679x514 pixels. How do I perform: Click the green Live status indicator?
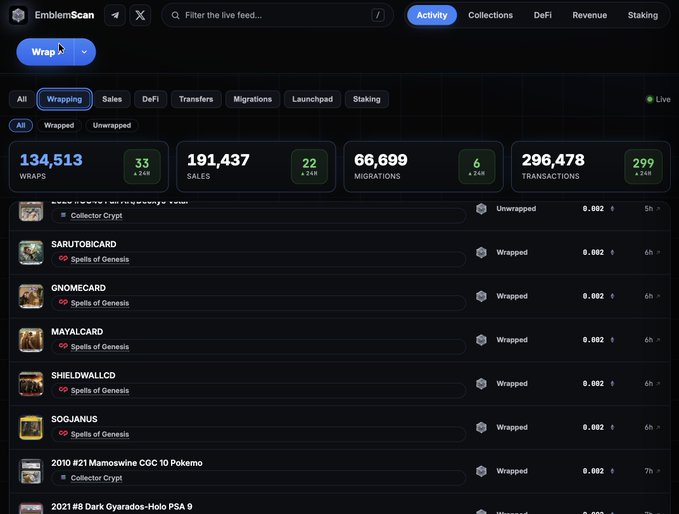coord(658,99)
